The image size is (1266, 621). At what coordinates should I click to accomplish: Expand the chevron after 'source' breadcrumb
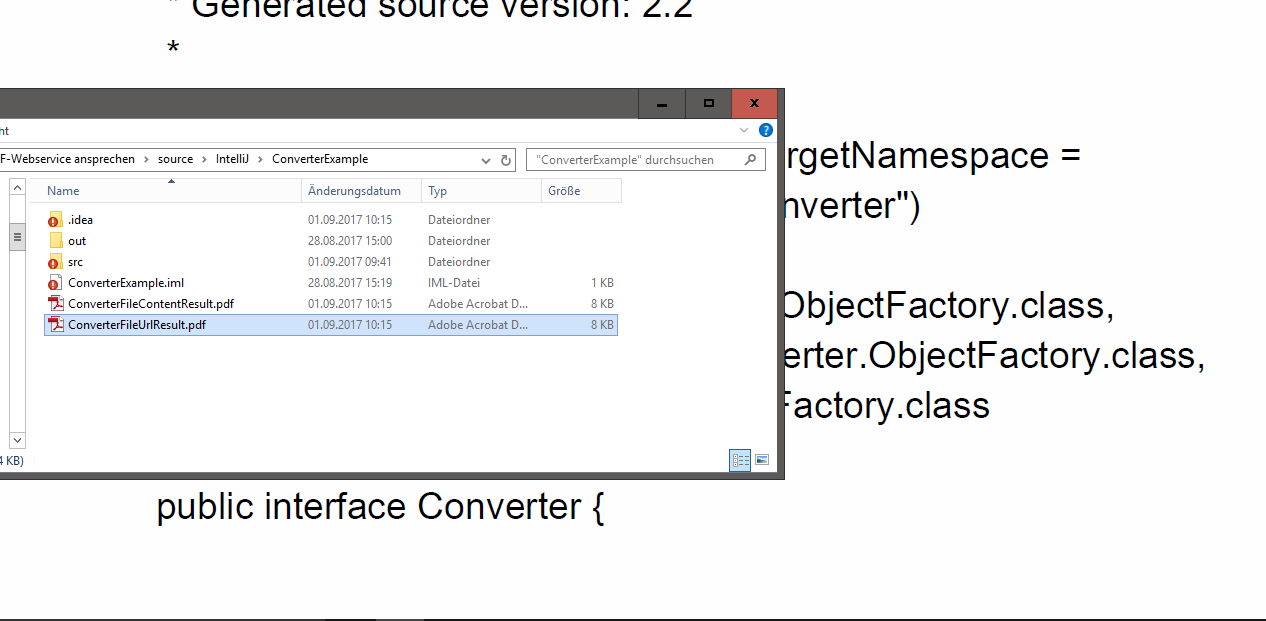tap(205, 159)
